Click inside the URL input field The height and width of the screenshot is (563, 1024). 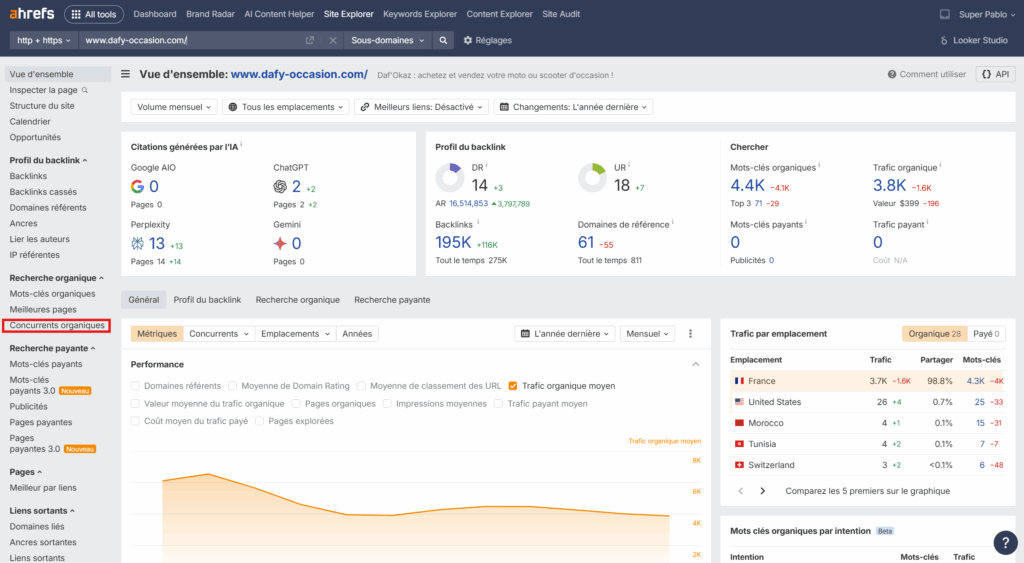[x=193, y=40]
